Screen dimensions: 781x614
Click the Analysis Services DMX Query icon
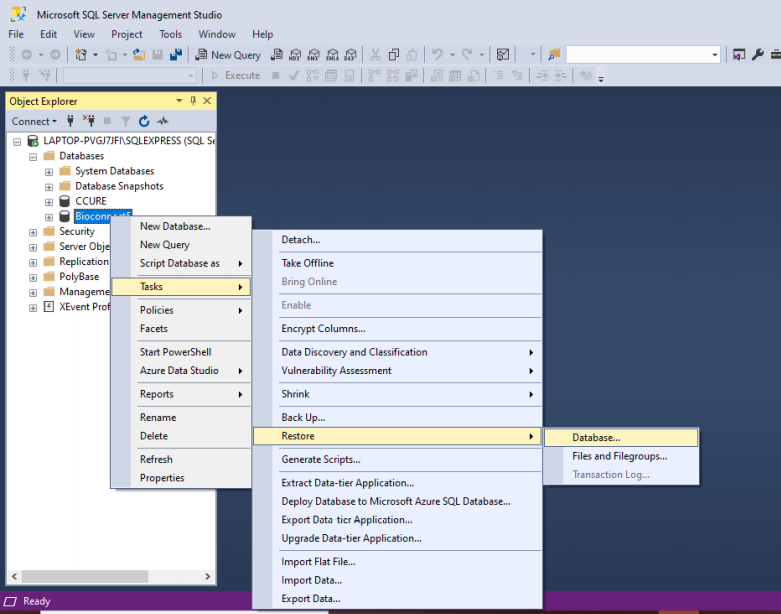pyautogui.click(x=313, y=55)
